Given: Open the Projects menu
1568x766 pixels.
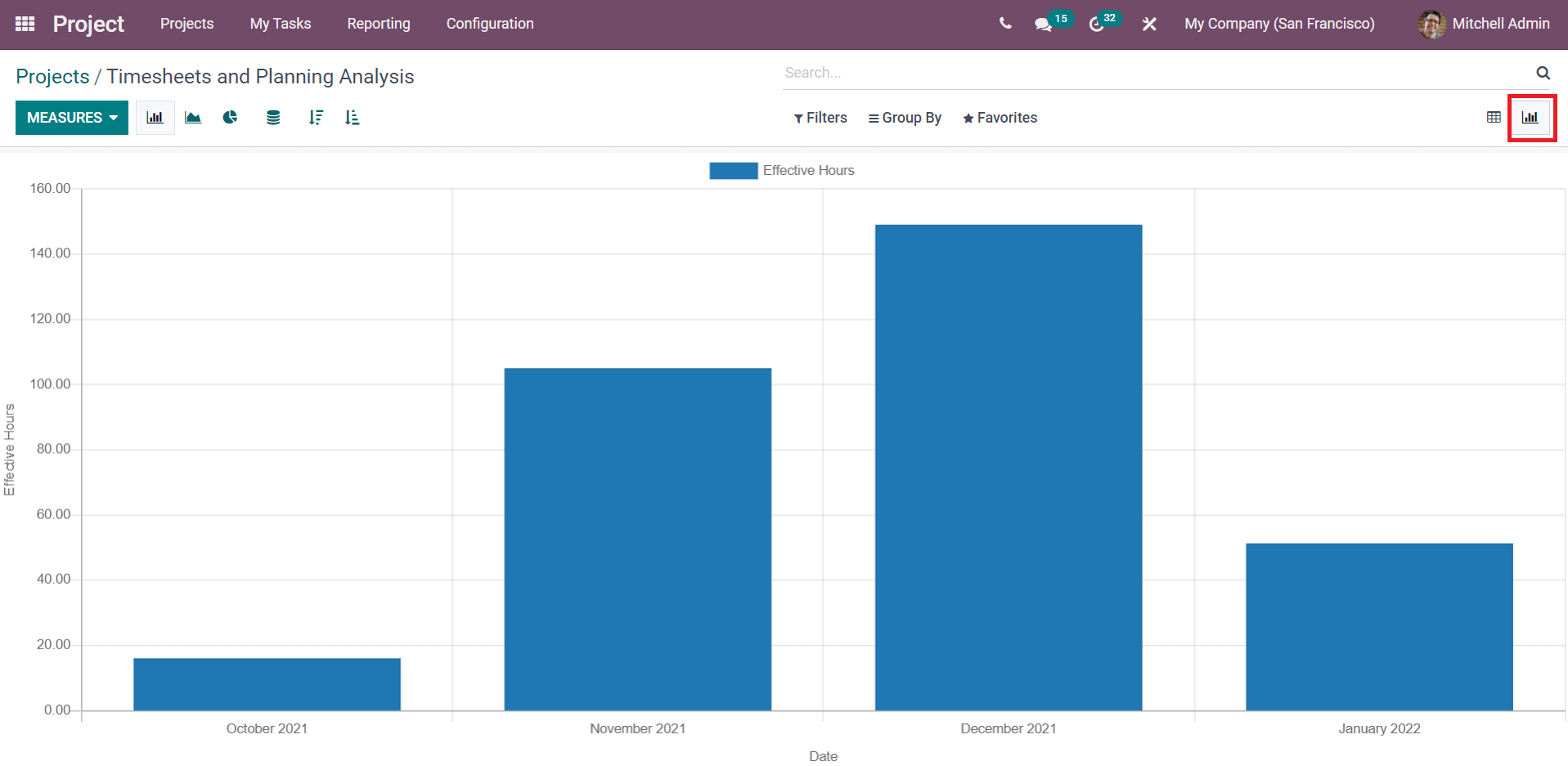Looking at the screenshot, I should 187,24.
